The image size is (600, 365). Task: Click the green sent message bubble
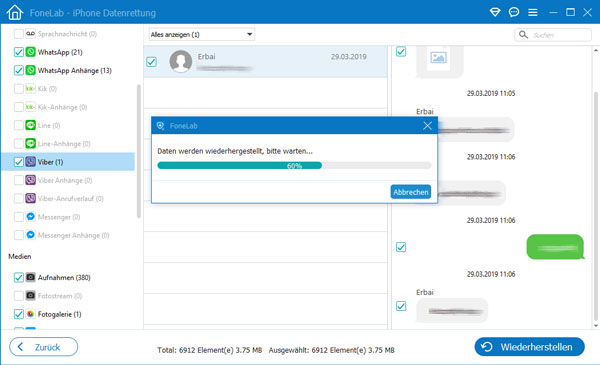coord(555,247)
